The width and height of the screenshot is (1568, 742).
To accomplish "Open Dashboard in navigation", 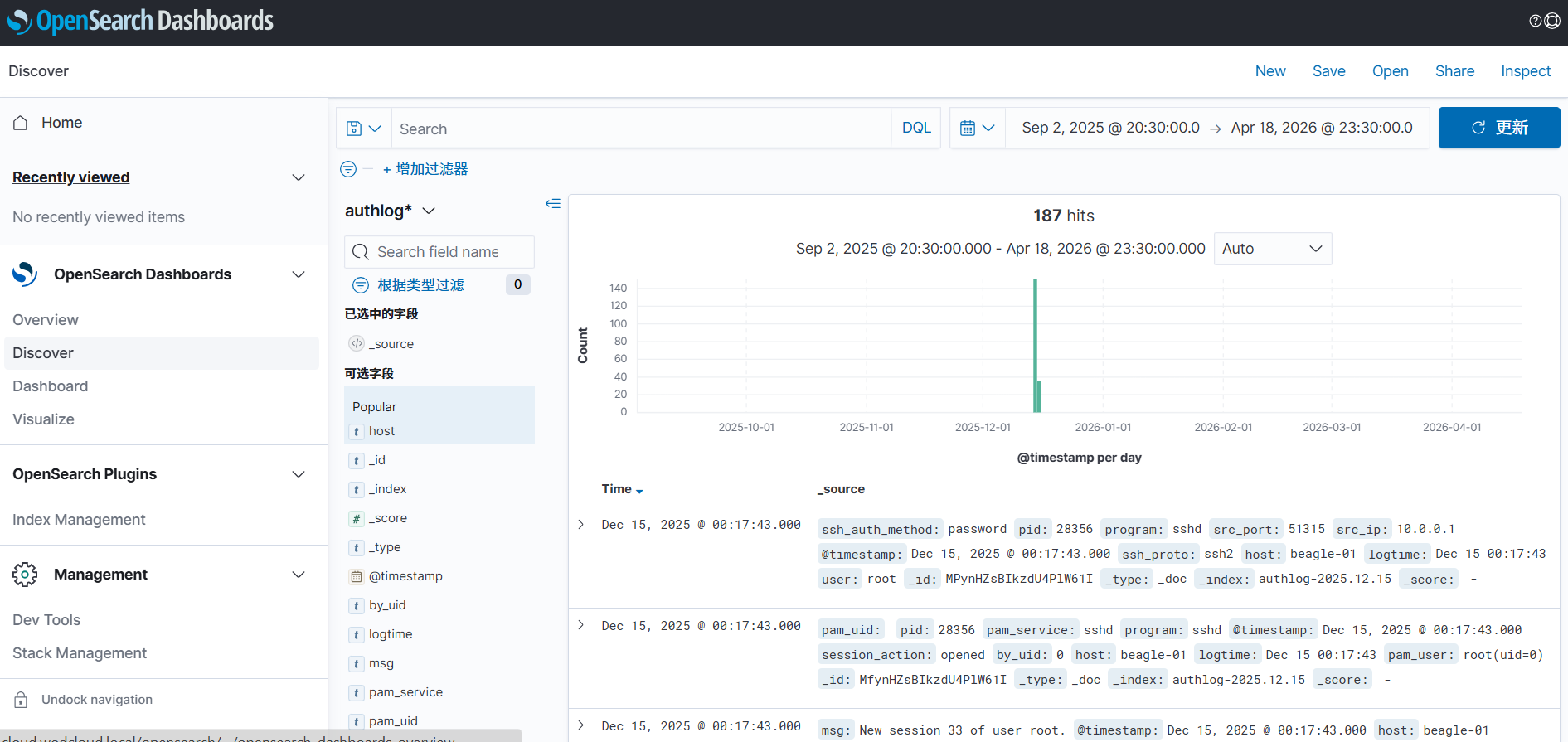I will [x=51, y=386].
